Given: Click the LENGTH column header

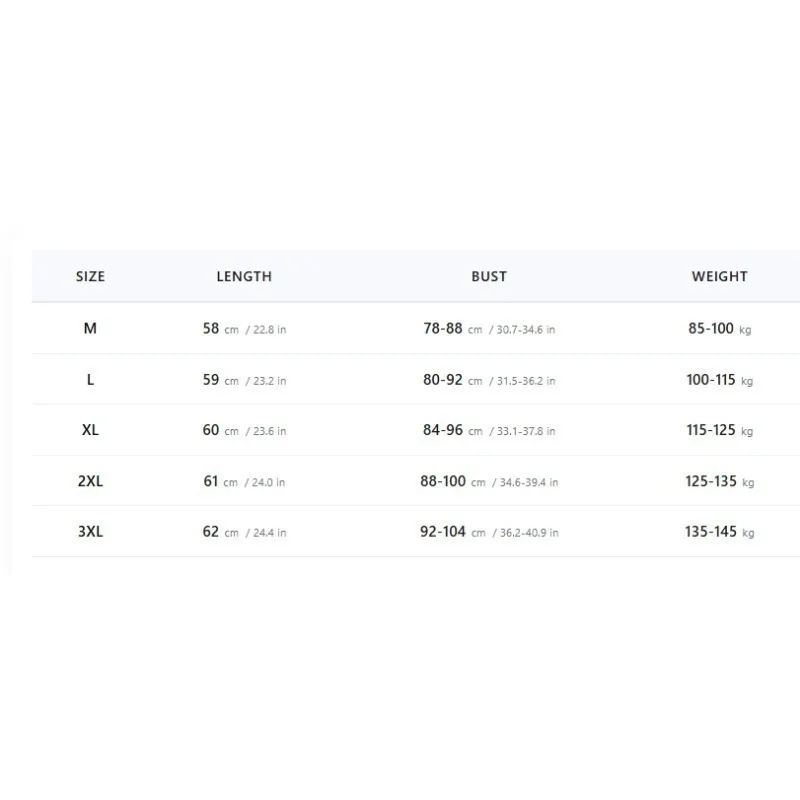Looking at the screenshot, I should (x=244, y=277).
